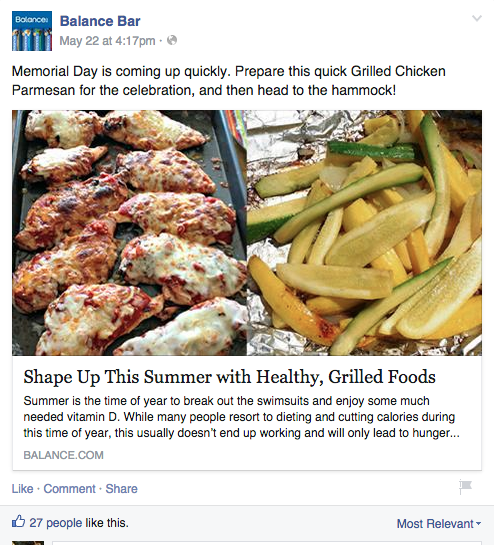The width and height of the screenshot is (494, 545).
Task: Click the Memorial Day post caption text
Action: 229,81
